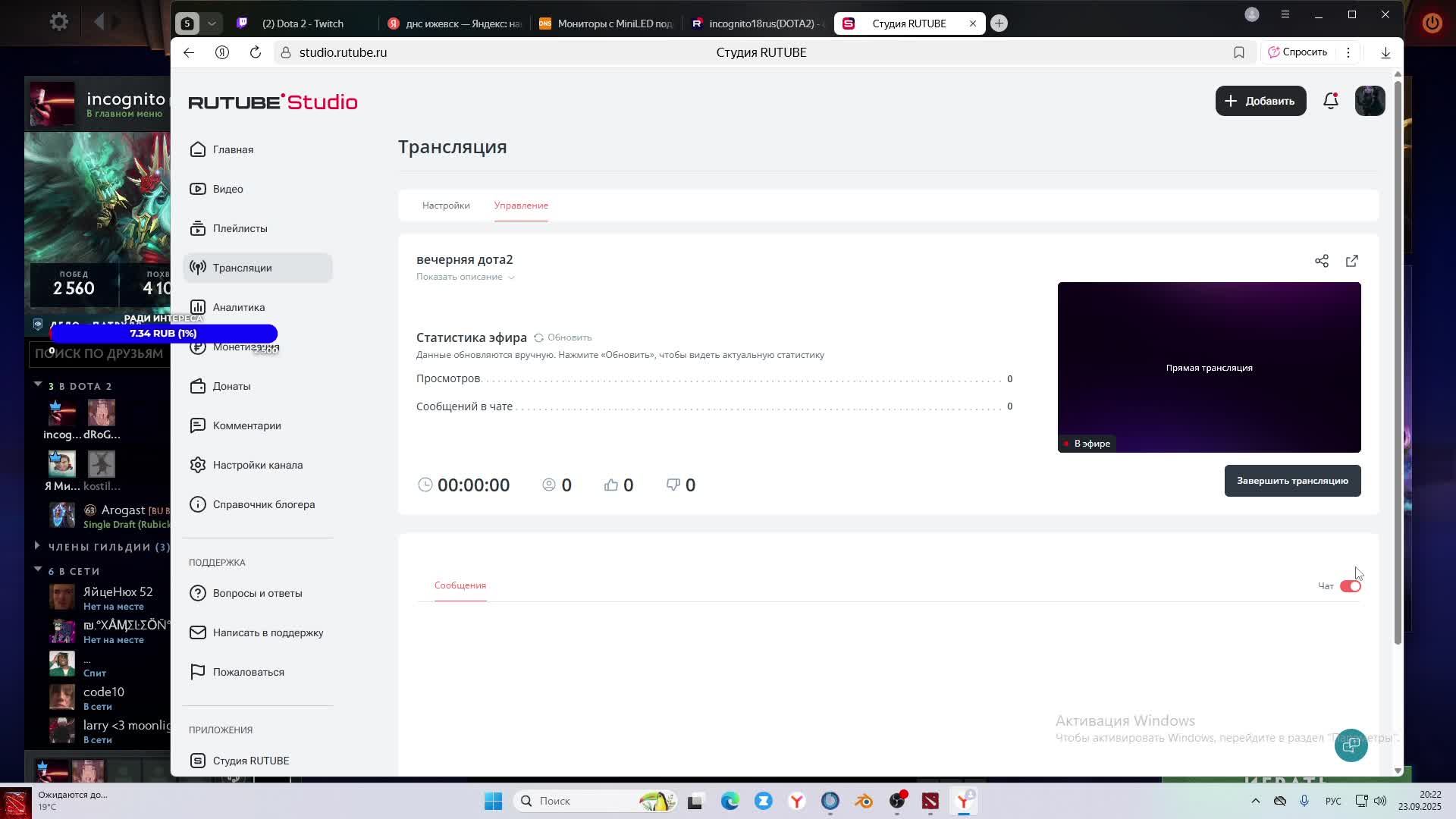Click the Добавить button
Viewport: 1456px width, 819px height.
point(1260,101)
